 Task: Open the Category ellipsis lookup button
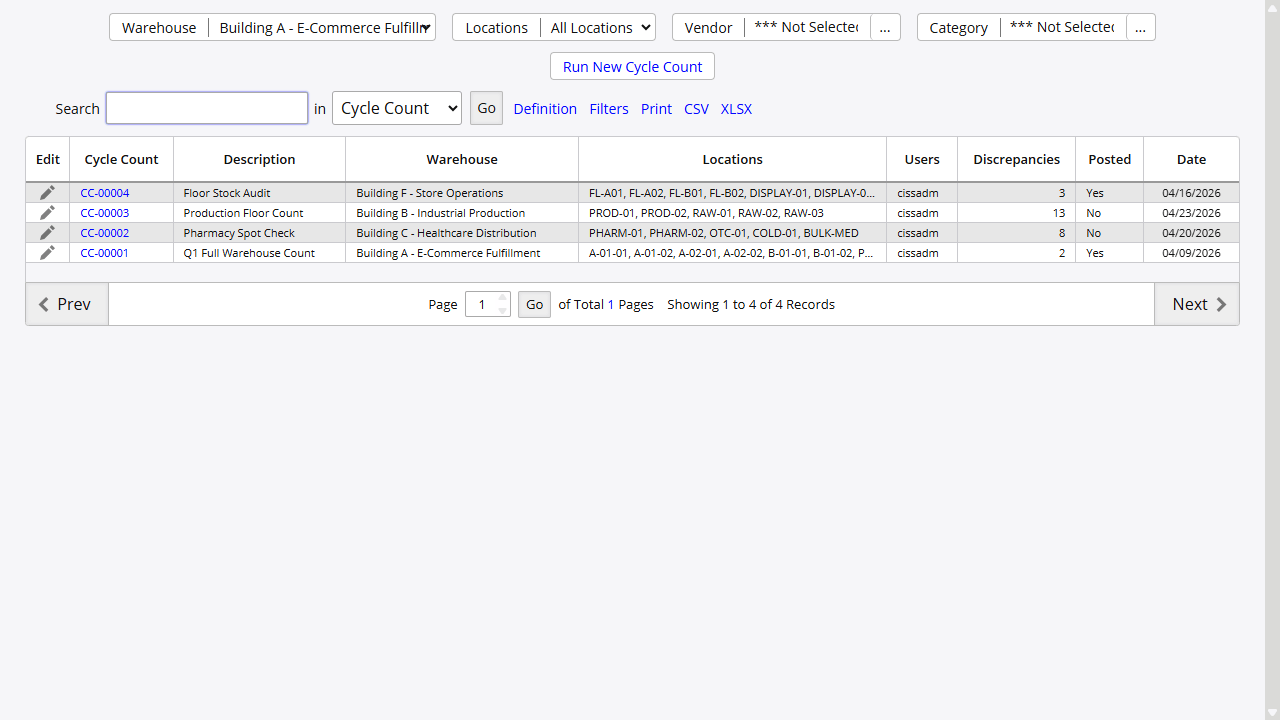pos(1140,28)
